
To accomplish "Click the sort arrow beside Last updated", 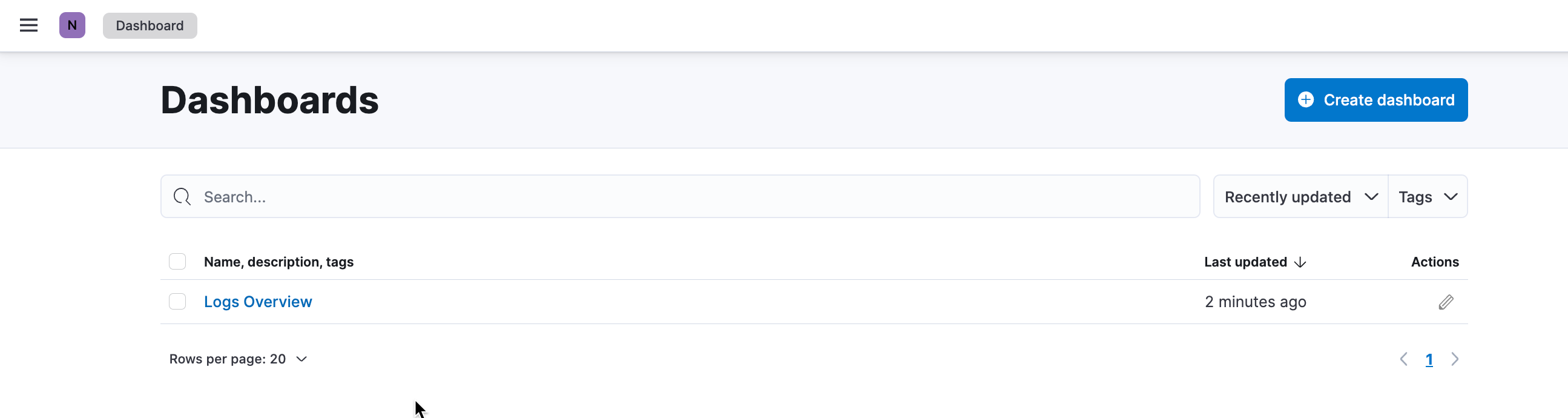I will 1300,262.
